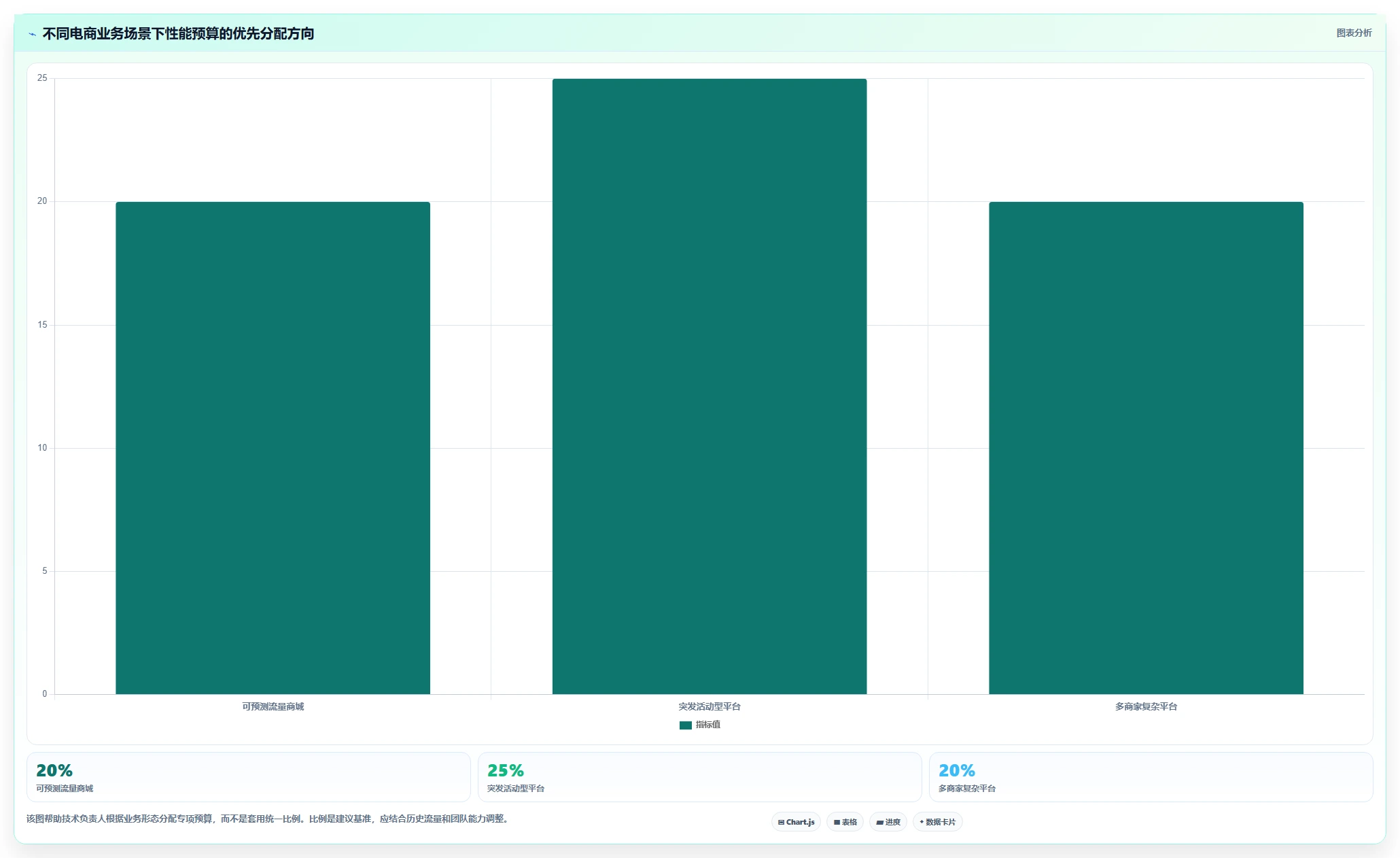
Task: Toggle the 指标值 legend color box
Action: click(685, 725)
